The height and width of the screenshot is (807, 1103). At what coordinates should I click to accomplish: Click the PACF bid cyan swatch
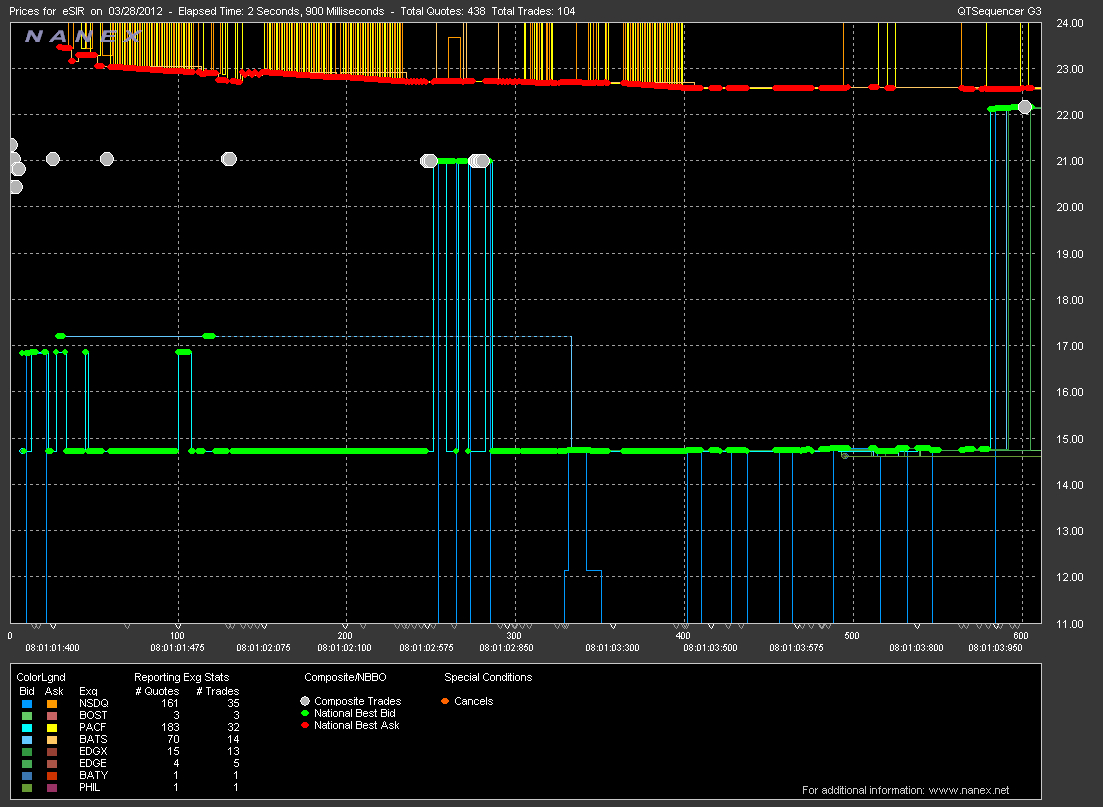27,727
